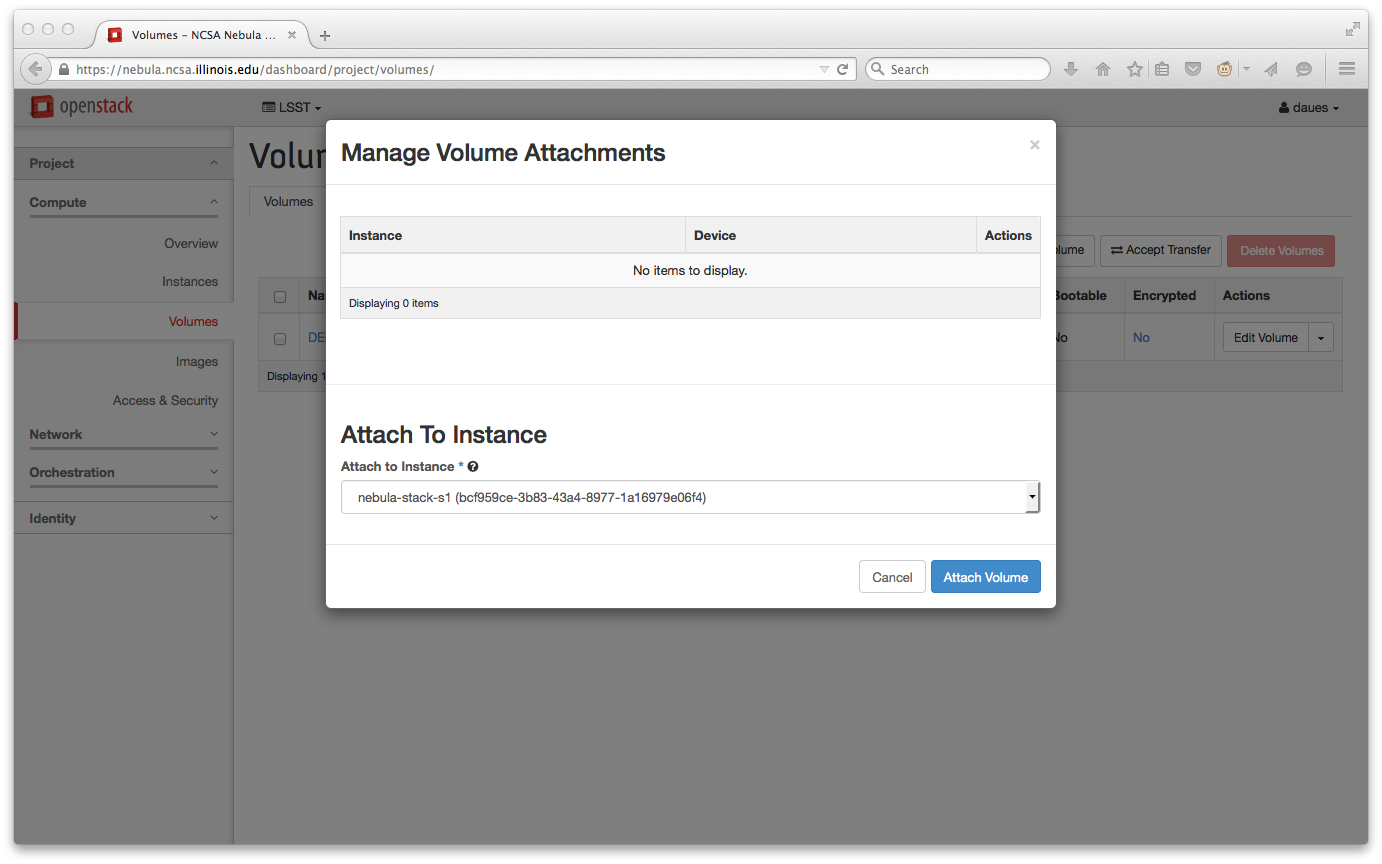Click the Cancel button in dialog
Image resolution: width=1382 pixels, height=864 pixels.
[892, 577]
